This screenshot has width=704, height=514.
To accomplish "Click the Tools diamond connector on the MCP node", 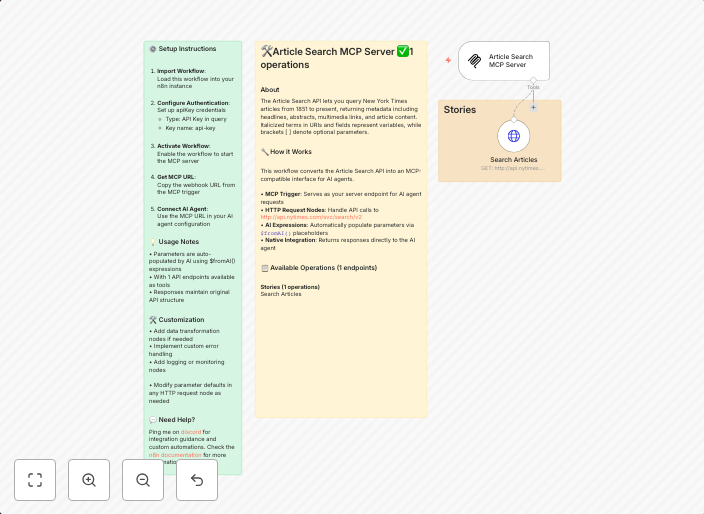I will tap(533, 80).
